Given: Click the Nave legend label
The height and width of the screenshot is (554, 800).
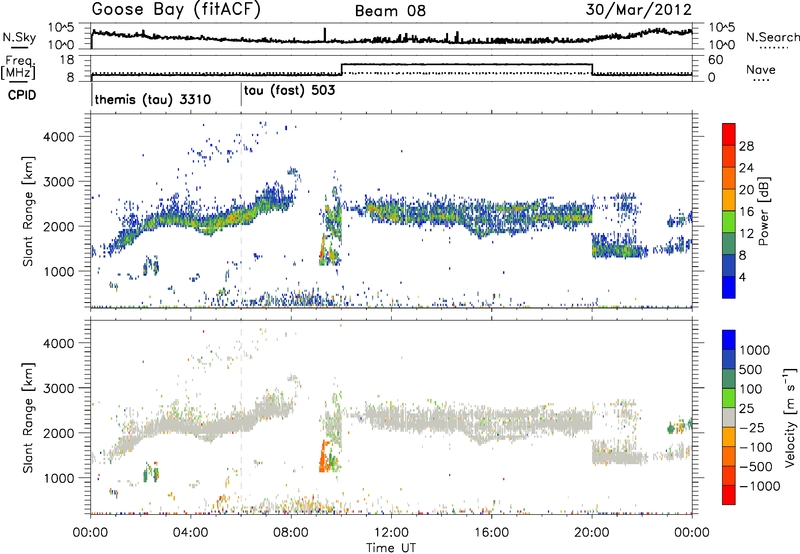Looking at the screenshot, I should [761, 70].
